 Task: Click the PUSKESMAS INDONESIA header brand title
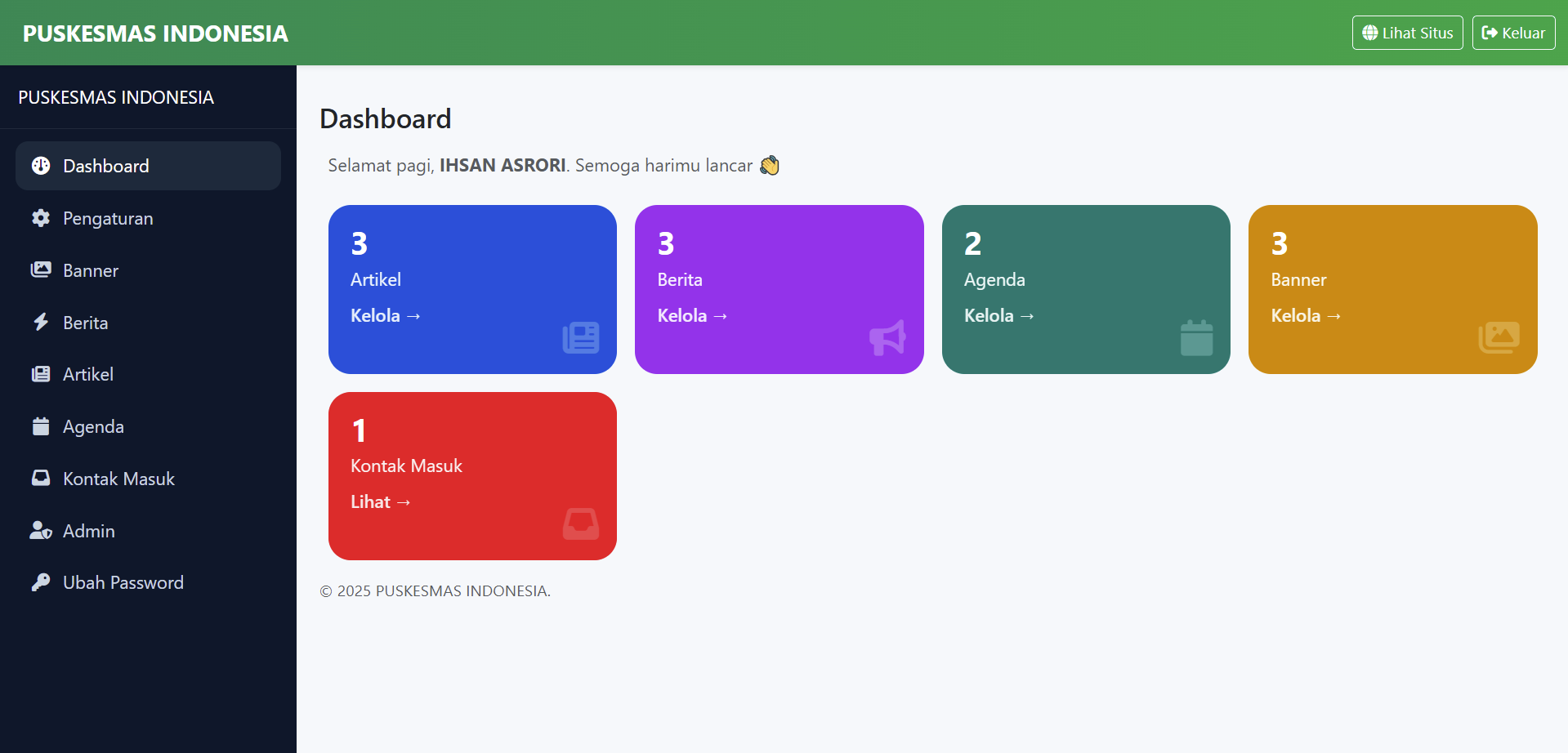point(155,33)
